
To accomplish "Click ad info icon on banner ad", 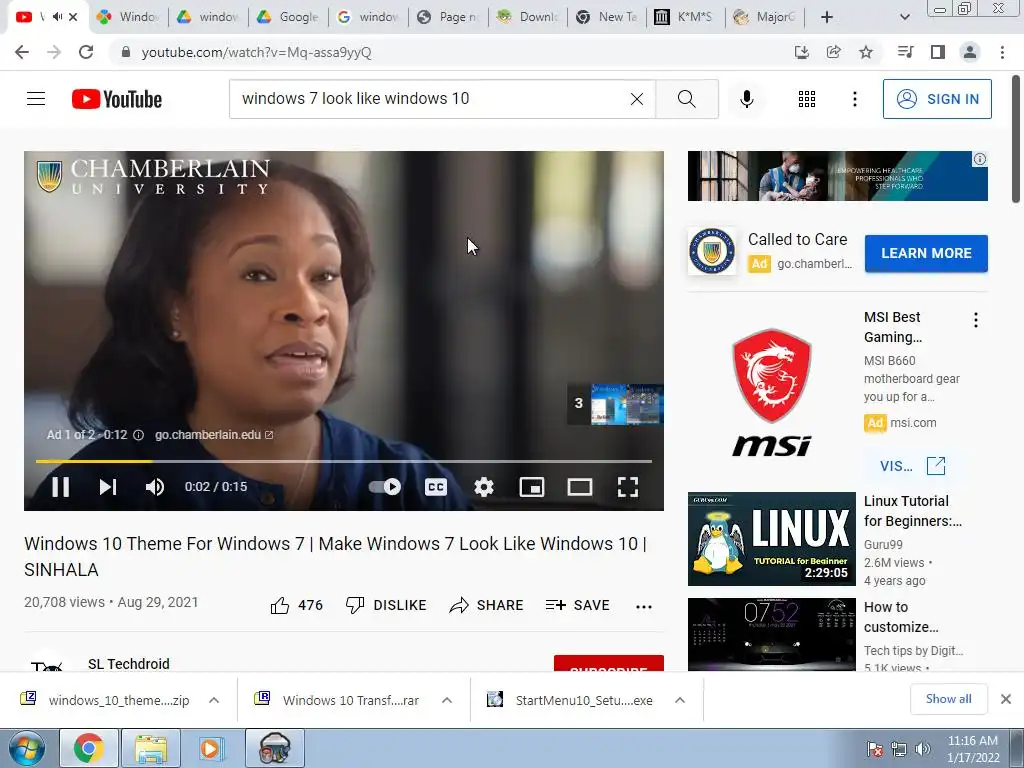I will click(x=980, y=159).
